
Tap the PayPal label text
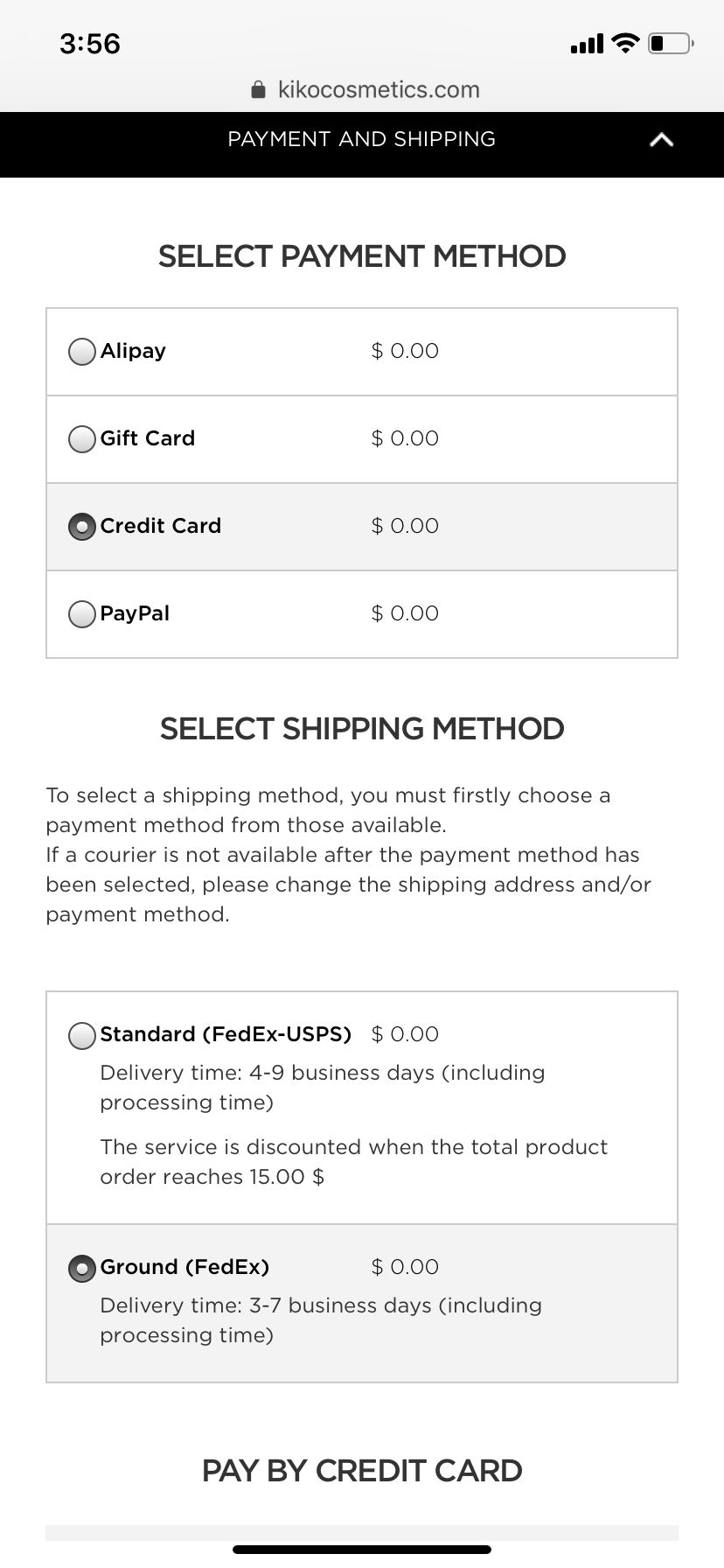pyautogui.click(x=135, y=613)
